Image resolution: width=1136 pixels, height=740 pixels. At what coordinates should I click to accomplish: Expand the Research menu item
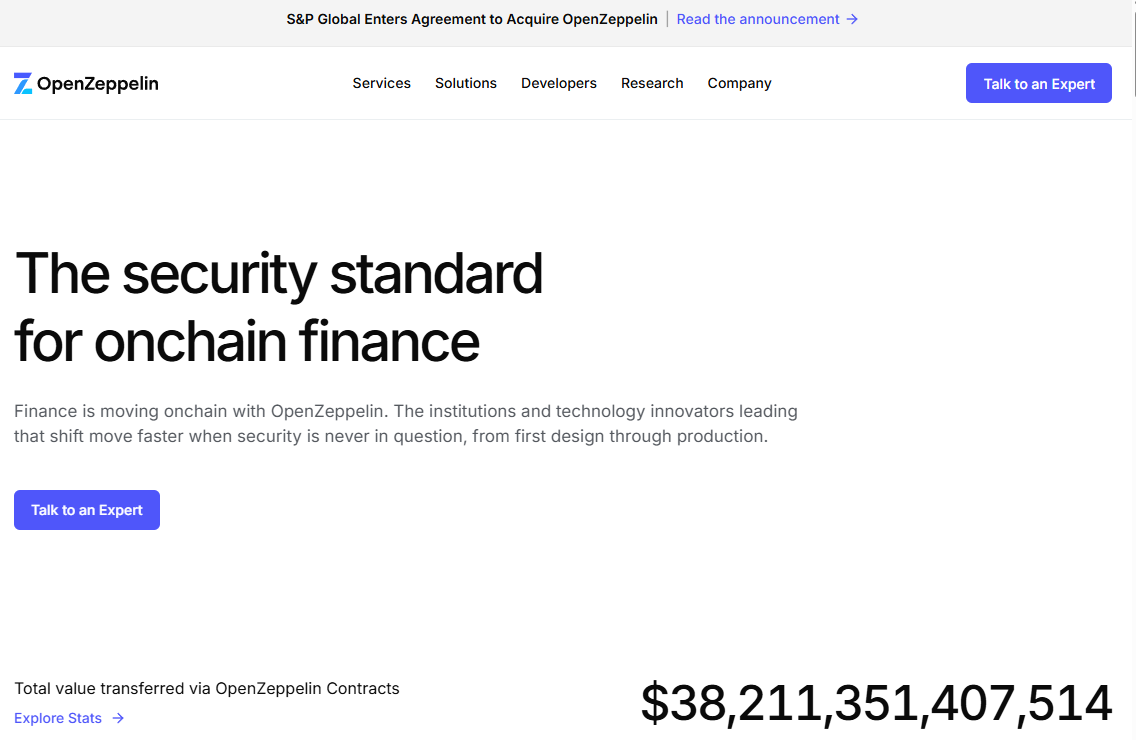click(652, 83)
